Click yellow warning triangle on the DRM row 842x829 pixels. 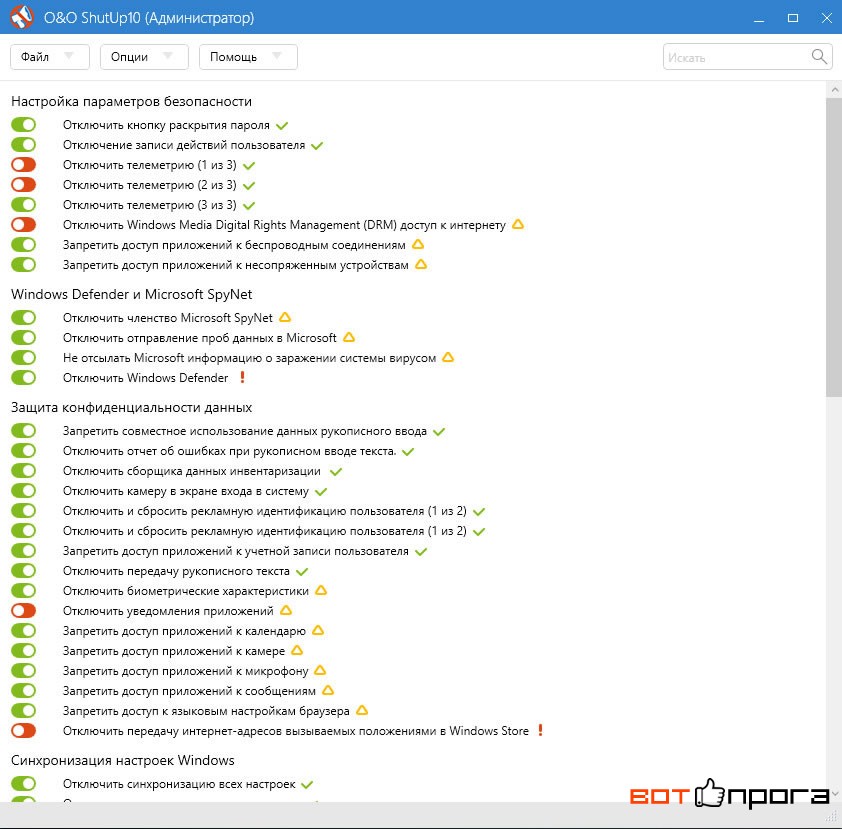(x=518, y=224)
